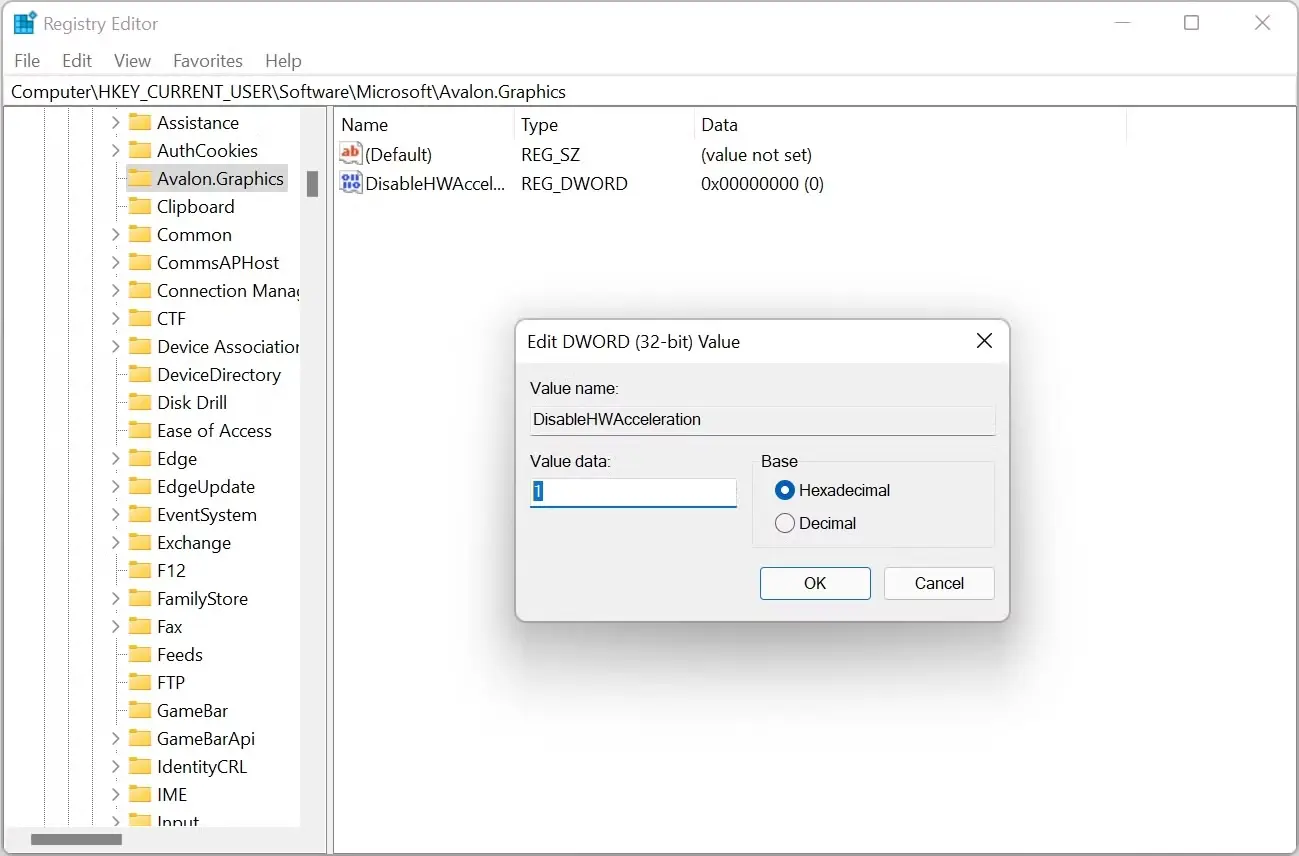The image size is (1299, 856).
Task: Click the Data column header
Action: coord(719,125)
